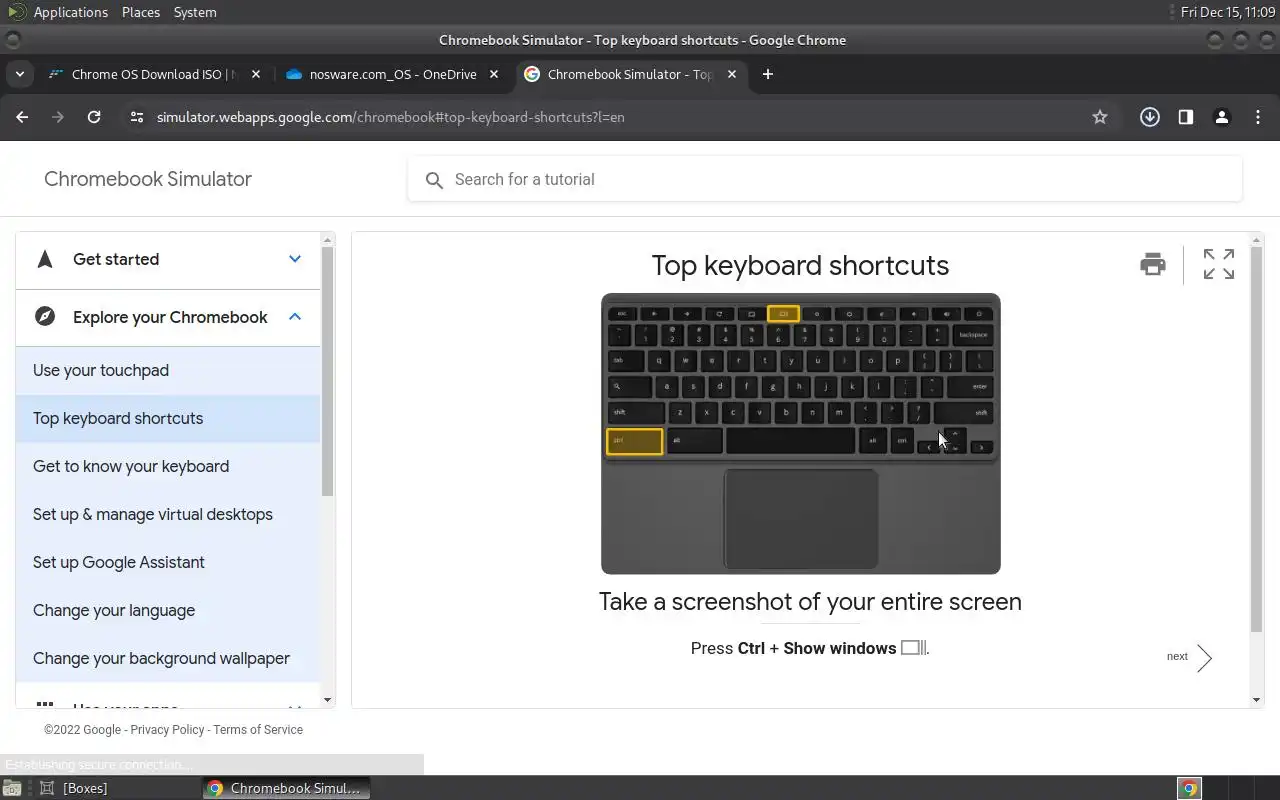
Task: Click the highlighted ctrl key on the keyboard
Action: tap(634, 441)
